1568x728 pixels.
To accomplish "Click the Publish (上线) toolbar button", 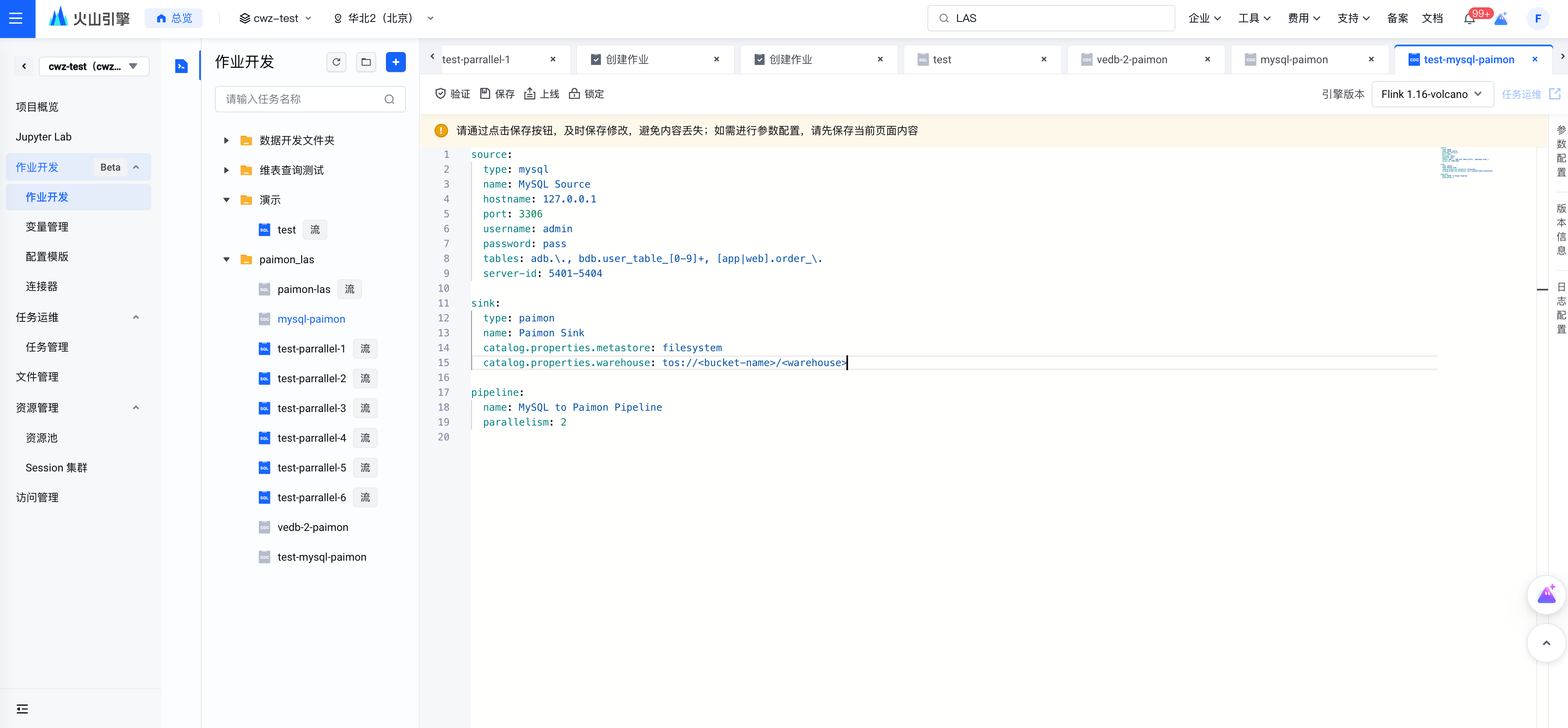I will coord(542,94).
